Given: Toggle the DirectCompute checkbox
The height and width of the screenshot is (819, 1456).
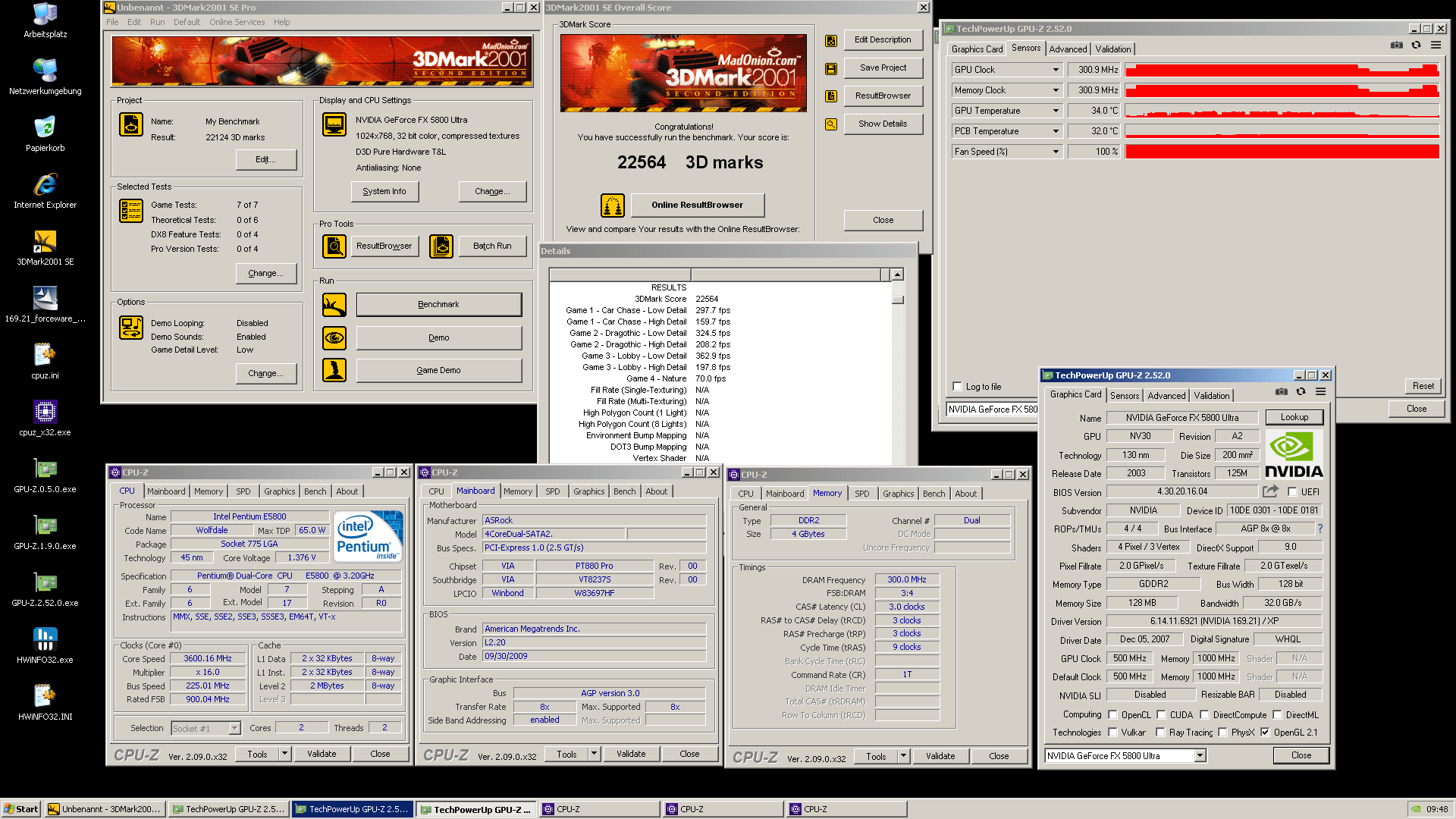Looking at the screenshot, I should [x=1204, y=714].
